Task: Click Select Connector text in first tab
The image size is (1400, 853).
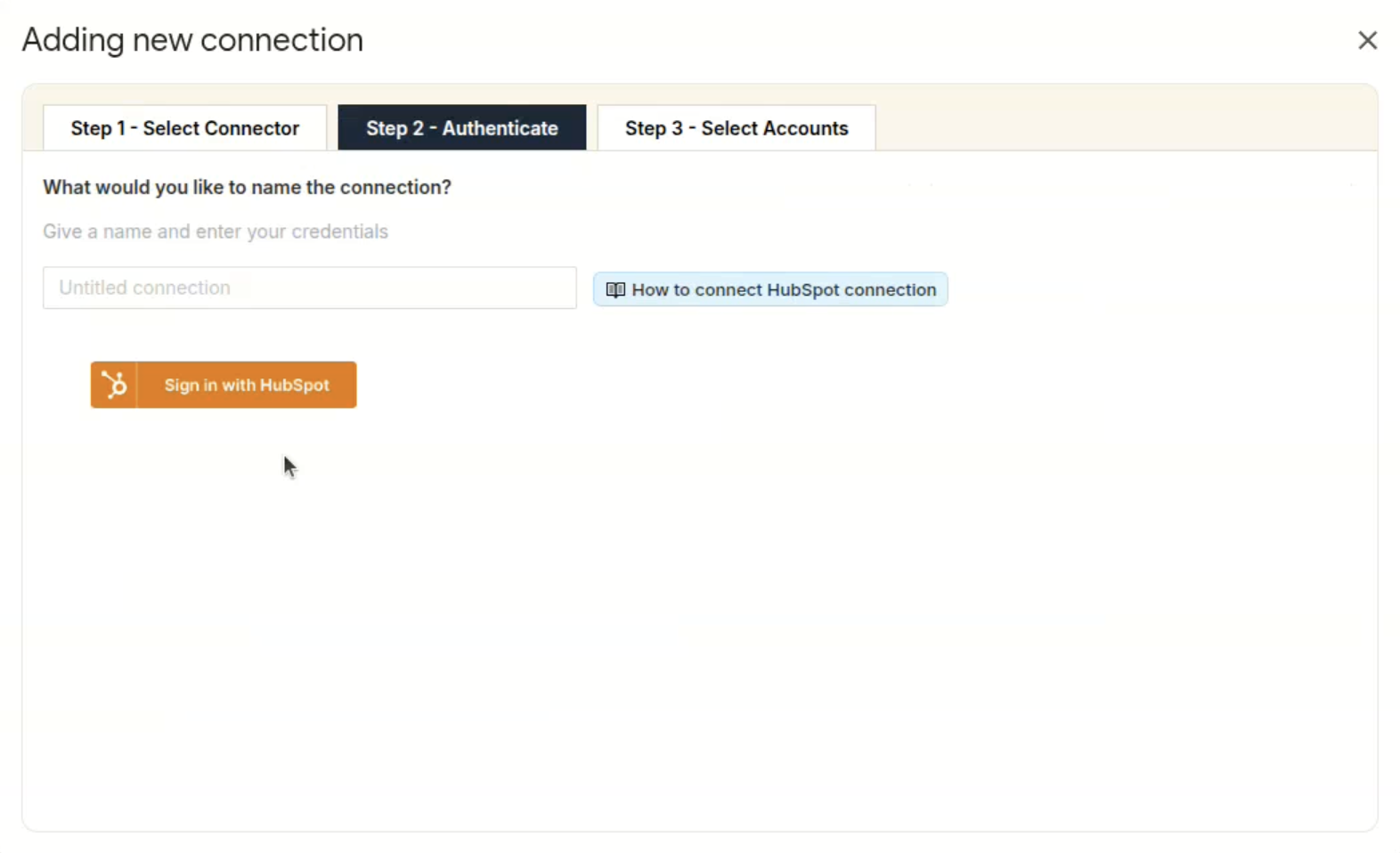Action: coord(221,128)
